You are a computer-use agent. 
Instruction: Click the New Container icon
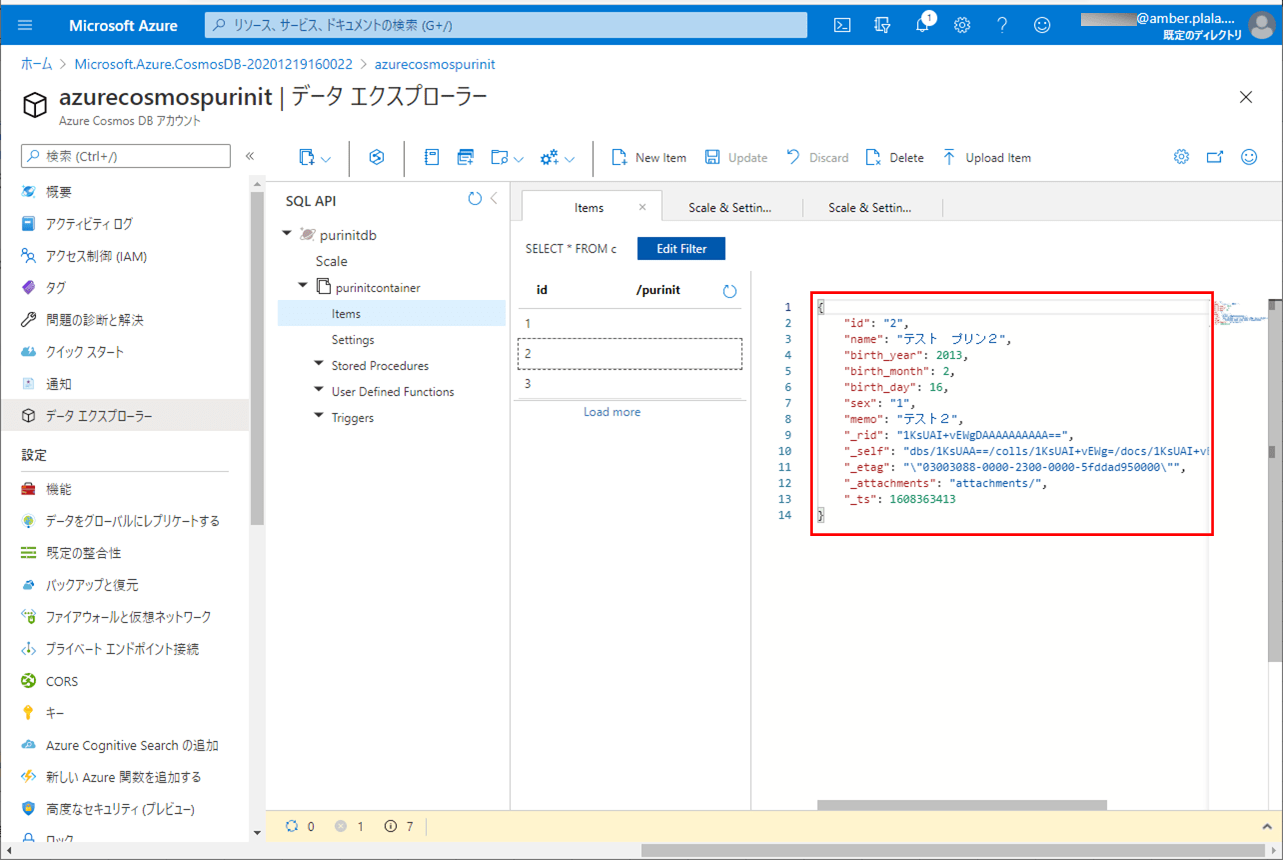[307, 158]
